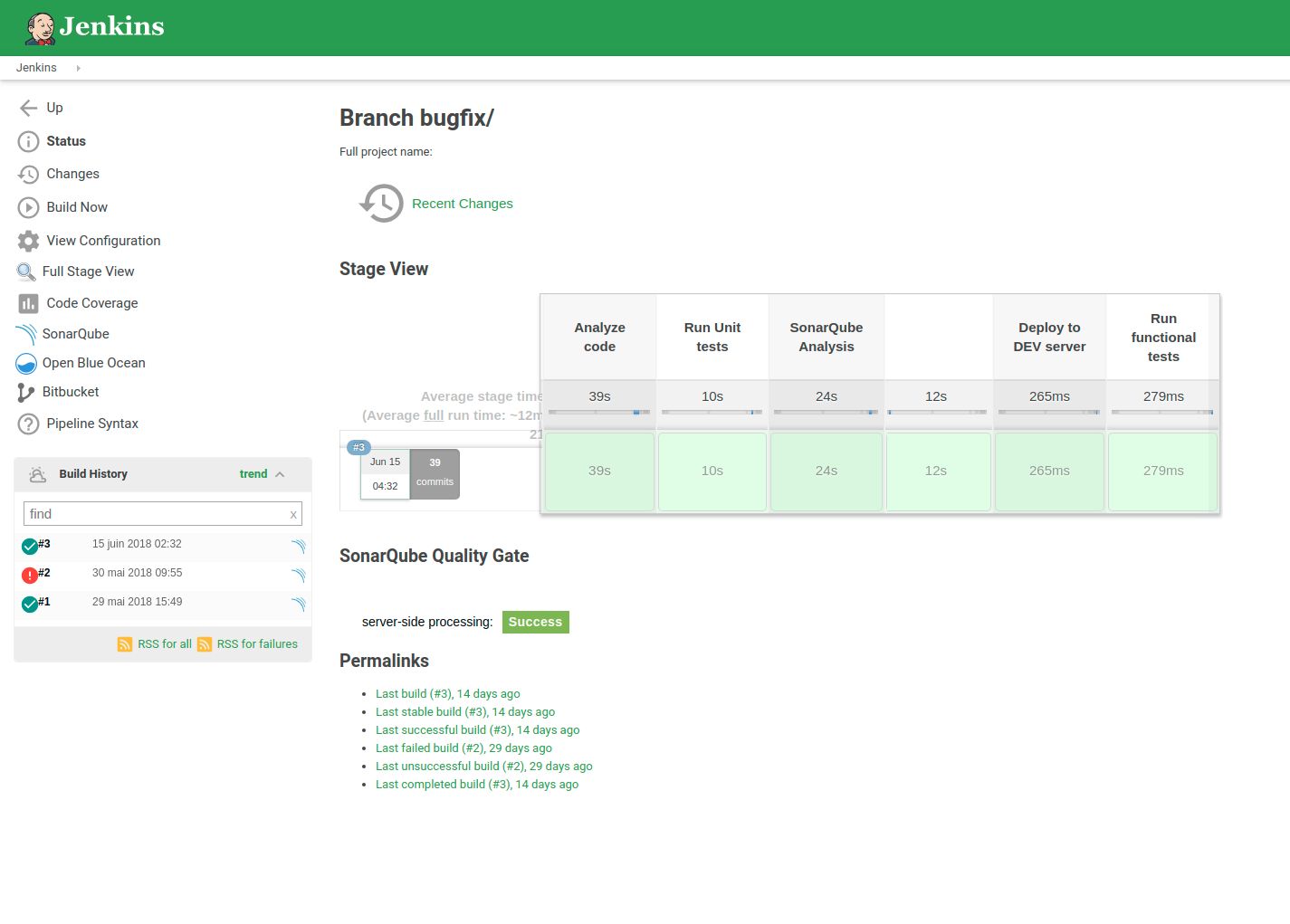Click the failed status icon for build #2
This screenshot has width=1290, height=924.
[29, 575]
